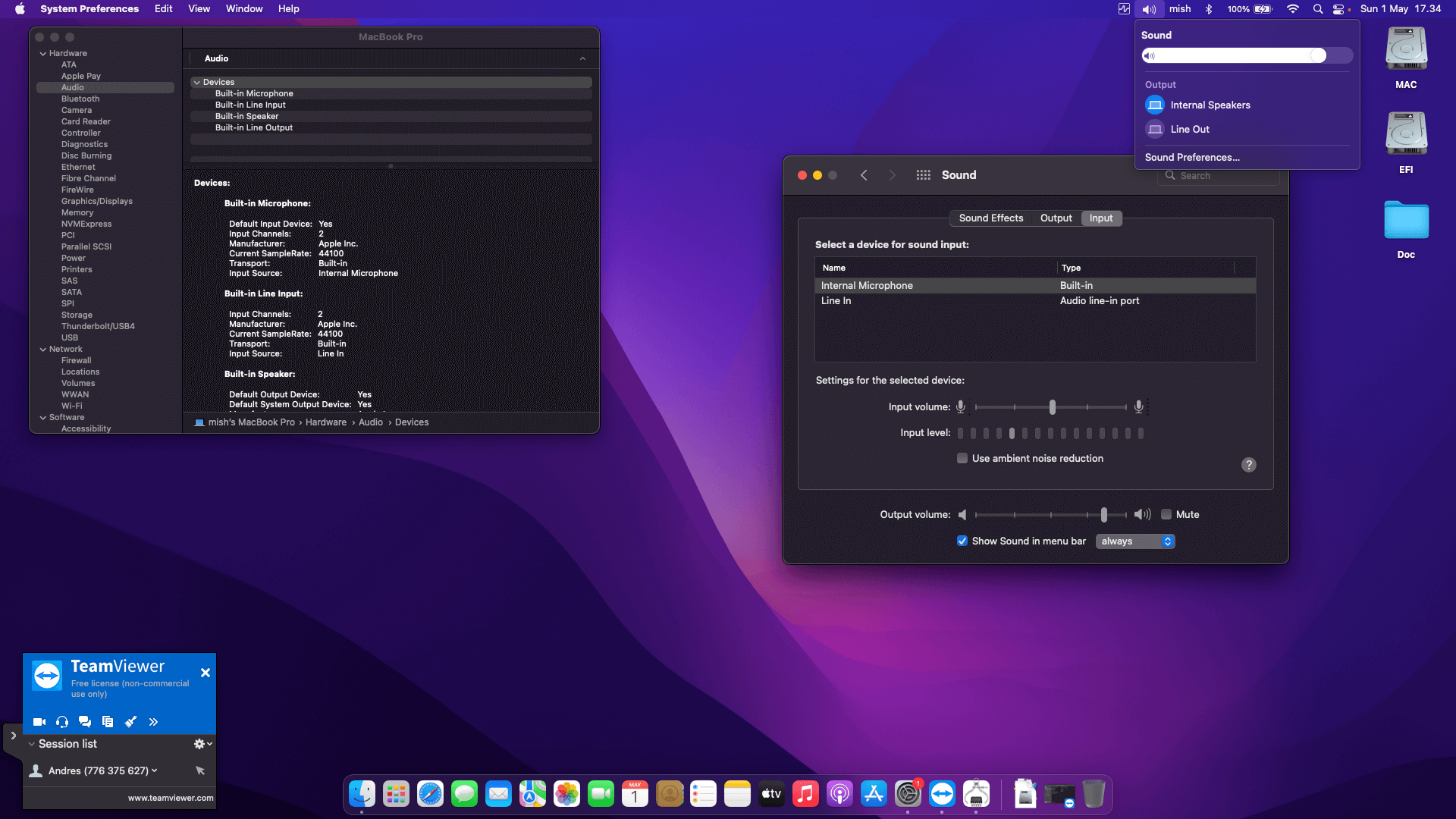Image resolution: width=1456 pixels, height=819 pixels.
Task: Open FaceTime in the Dock
Action: 601,794
